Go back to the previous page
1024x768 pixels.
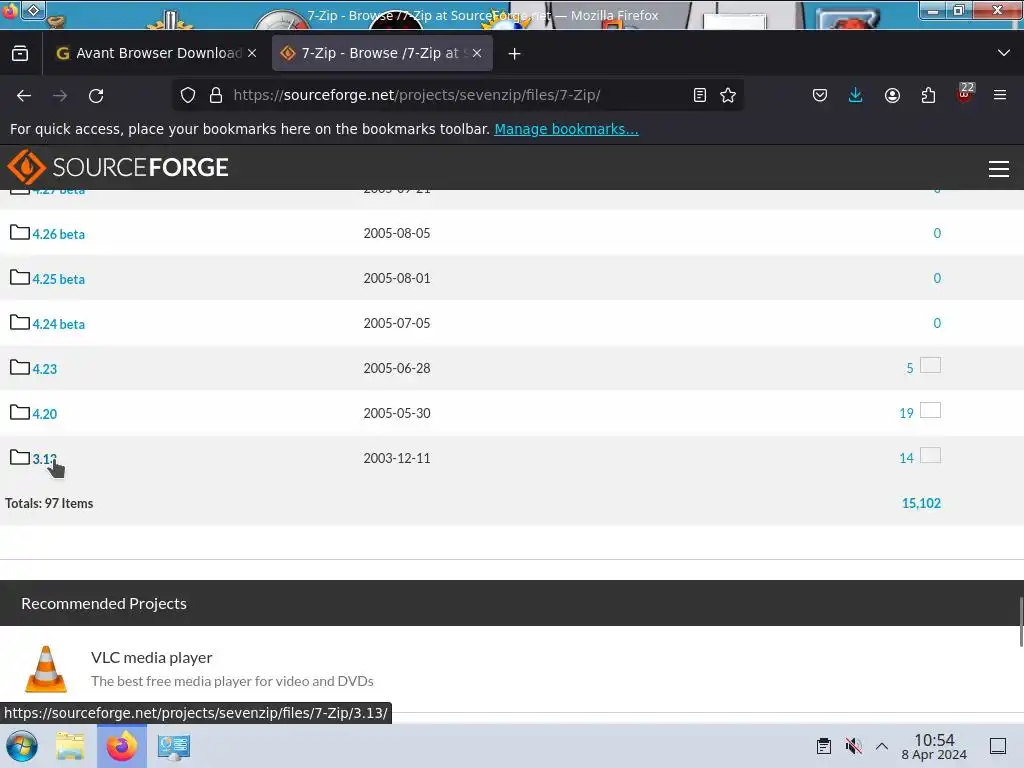24,95
